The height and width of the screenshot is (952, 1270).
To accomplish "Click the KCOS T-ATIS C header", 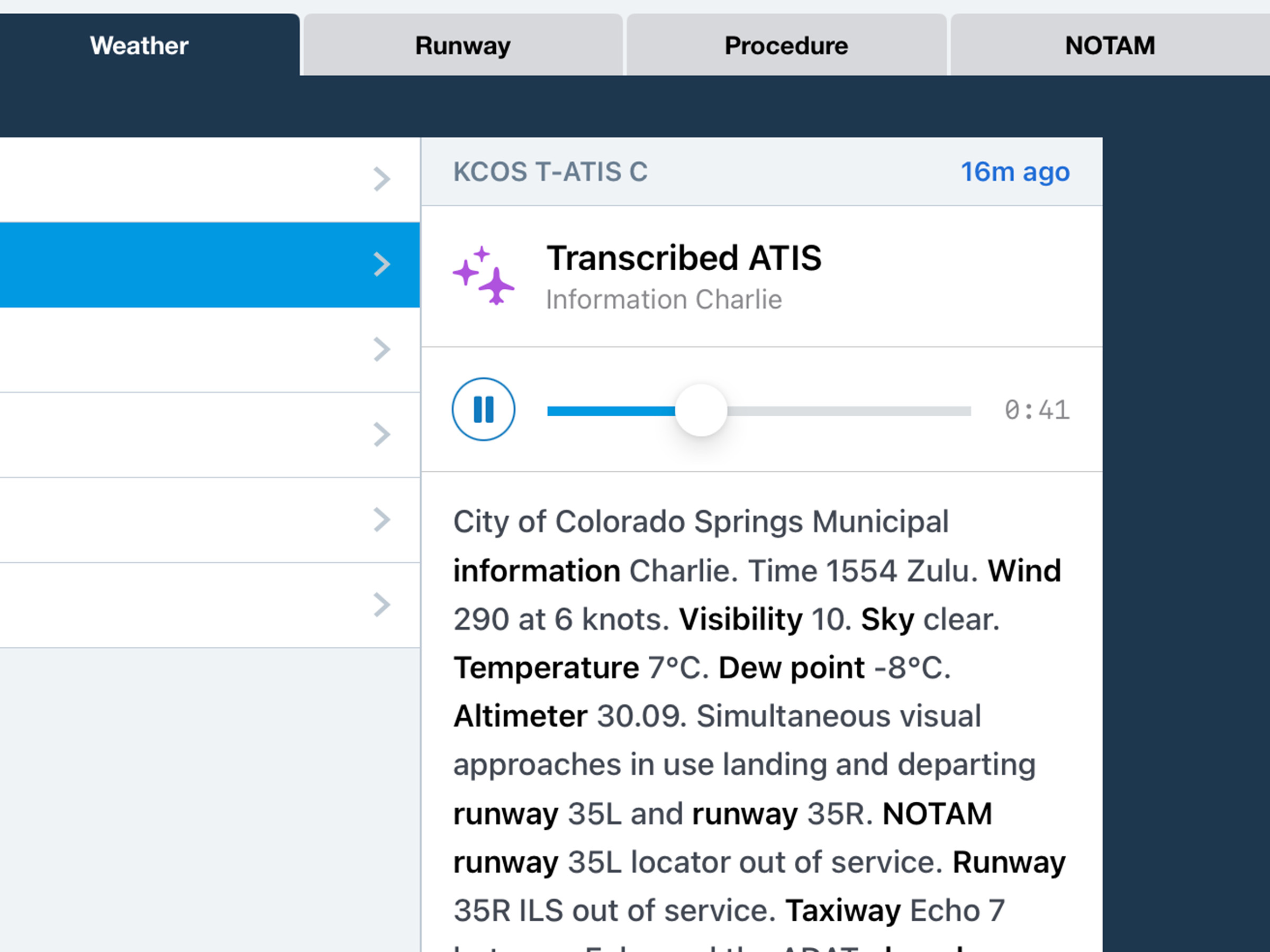I will click(x=550, y=171).
